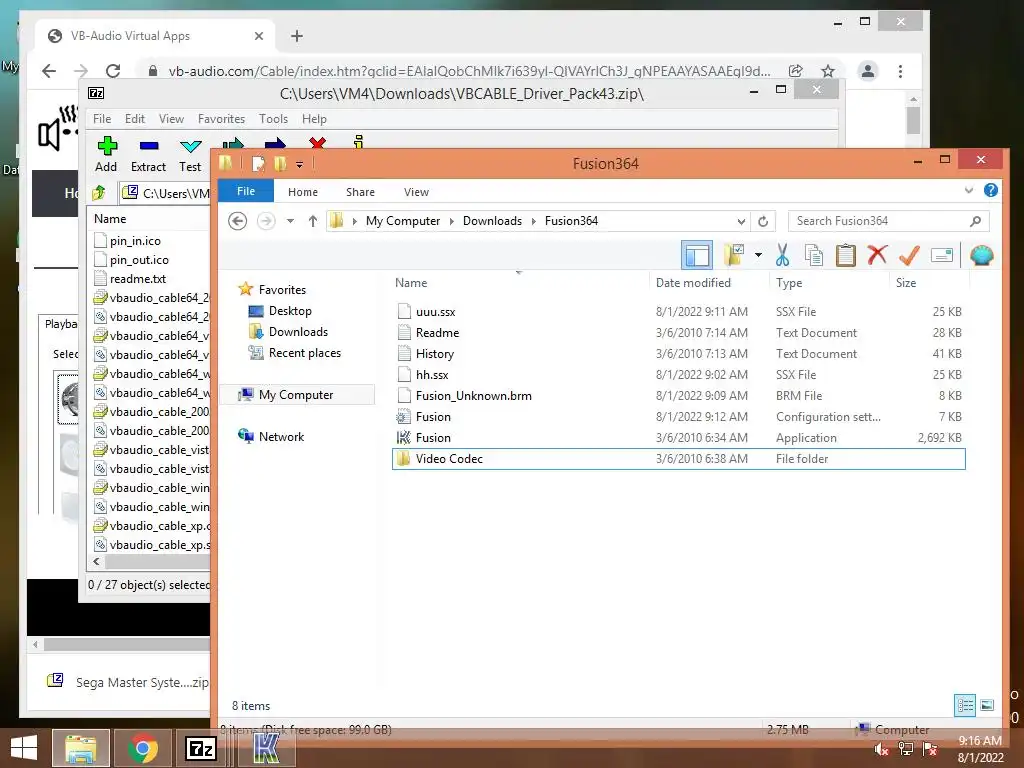Sort by the Type column header

[789, 283]
